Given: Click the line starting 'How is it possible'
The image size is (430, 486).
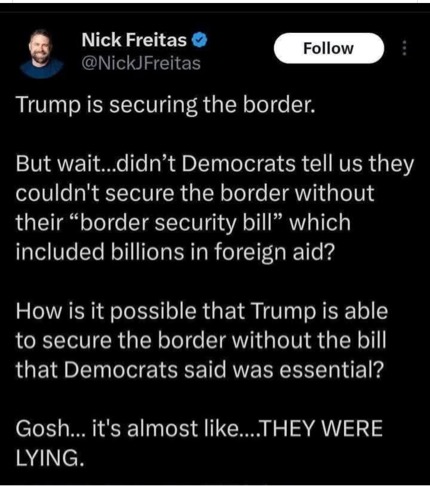Looking at the screenshot, I should click(x=202, y=311).
